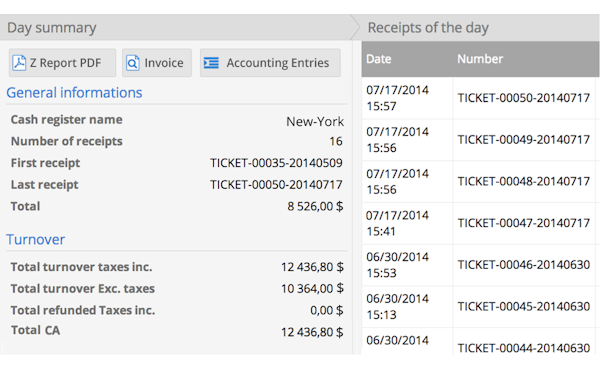Click the First receipt value TICKET-00035-20140509
This screenshot has width=600, height=365.
[276, 163]
